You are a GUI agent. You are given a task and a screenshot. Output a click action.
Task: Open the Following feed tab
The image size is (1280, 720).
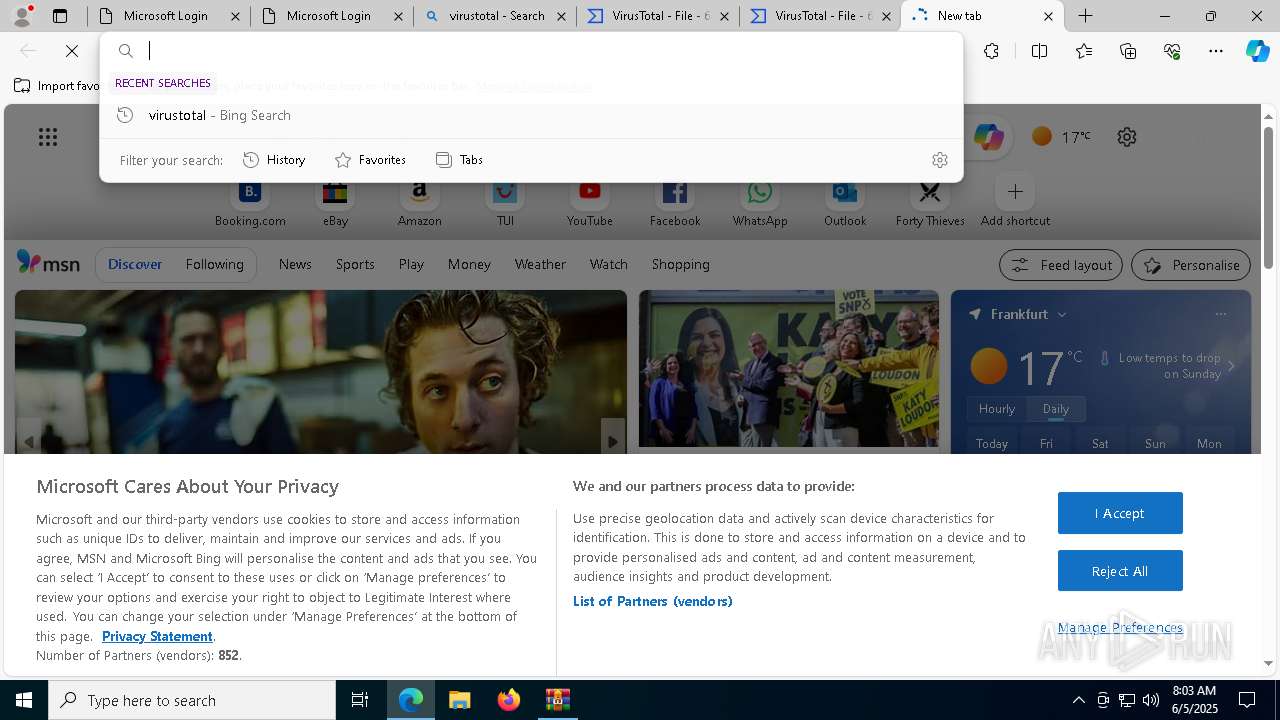click(x=214, y=264)
